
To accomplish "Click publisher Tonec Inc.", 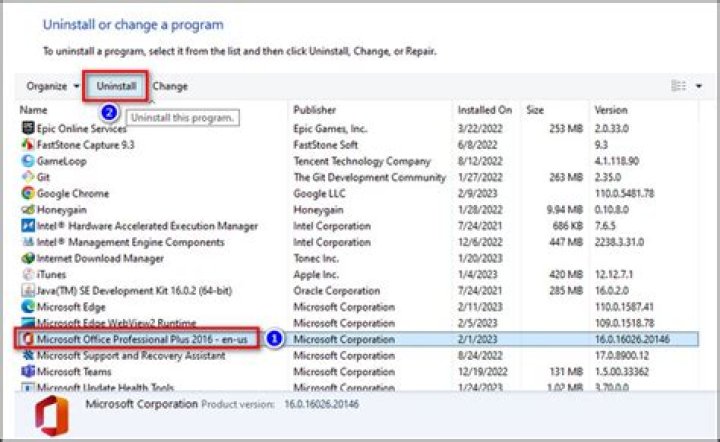I will pyautogui.click(x=316, y=258).
